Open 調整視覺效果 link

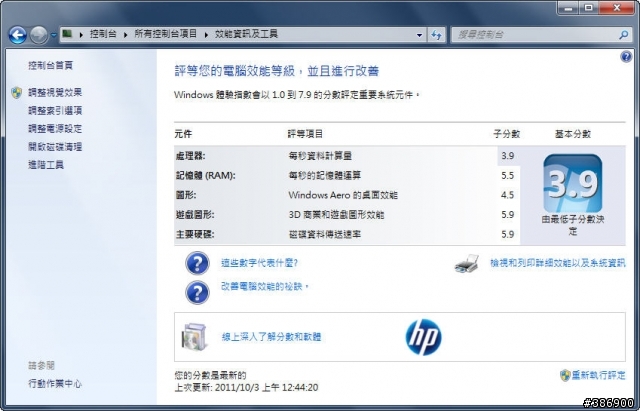point(55,93)
